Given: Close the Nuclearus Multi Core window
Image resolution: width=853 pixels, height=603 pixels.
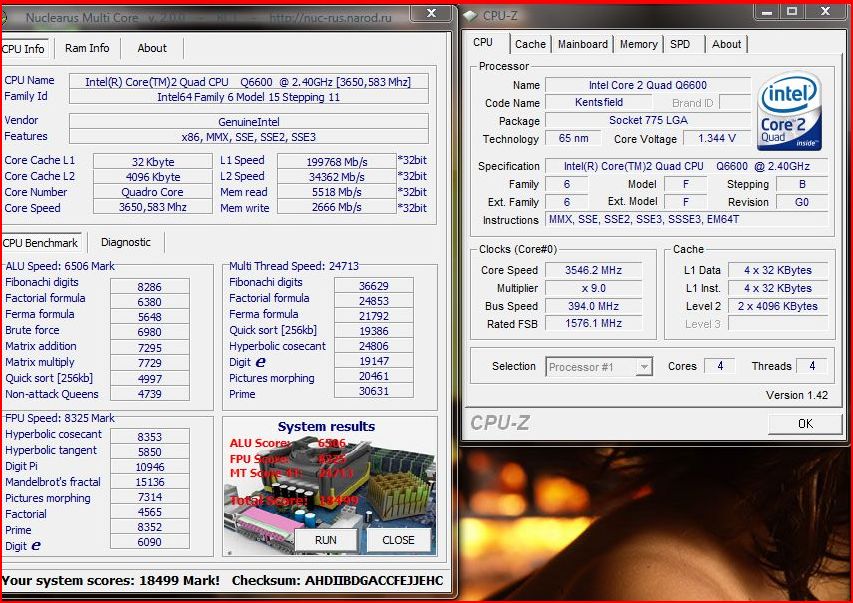Looking at the screenshot, I should tap(431, 13).
